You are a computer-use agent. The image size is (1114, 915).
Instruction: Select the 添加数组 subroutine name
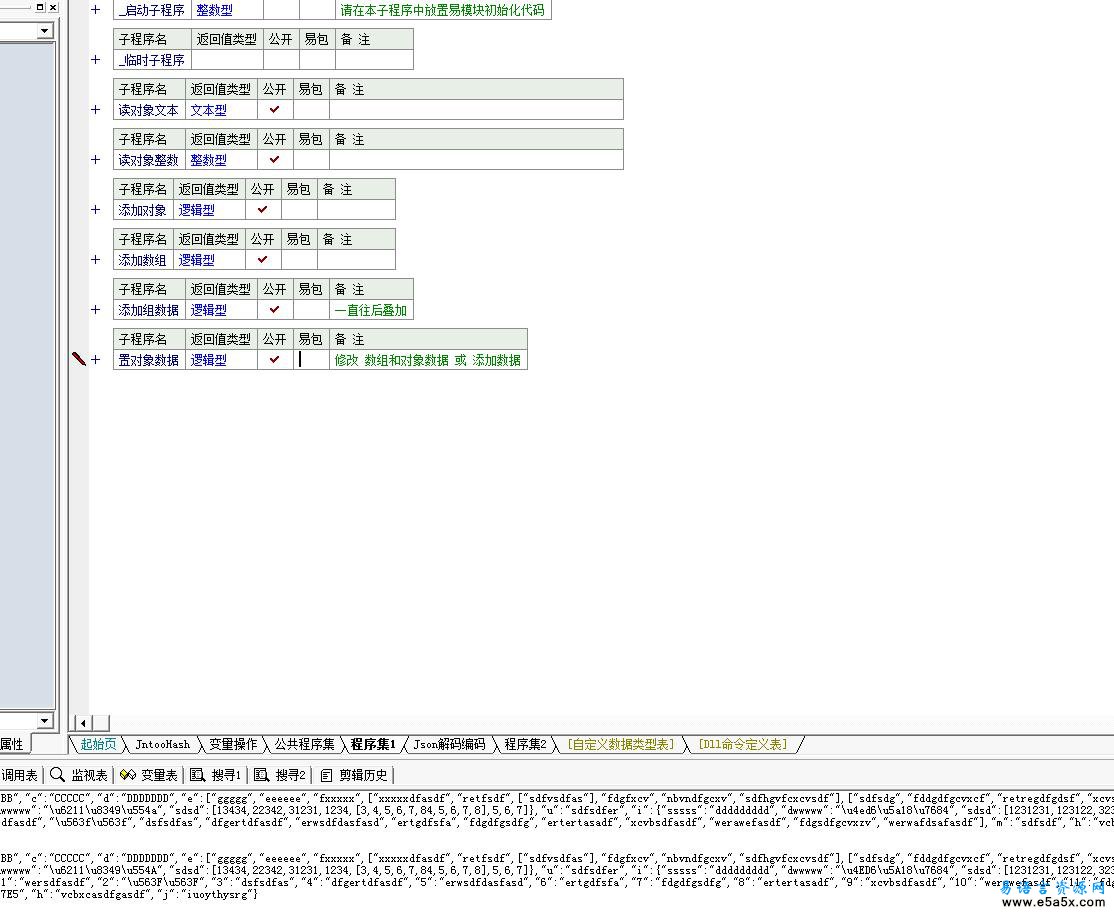[x=143, y=260]
